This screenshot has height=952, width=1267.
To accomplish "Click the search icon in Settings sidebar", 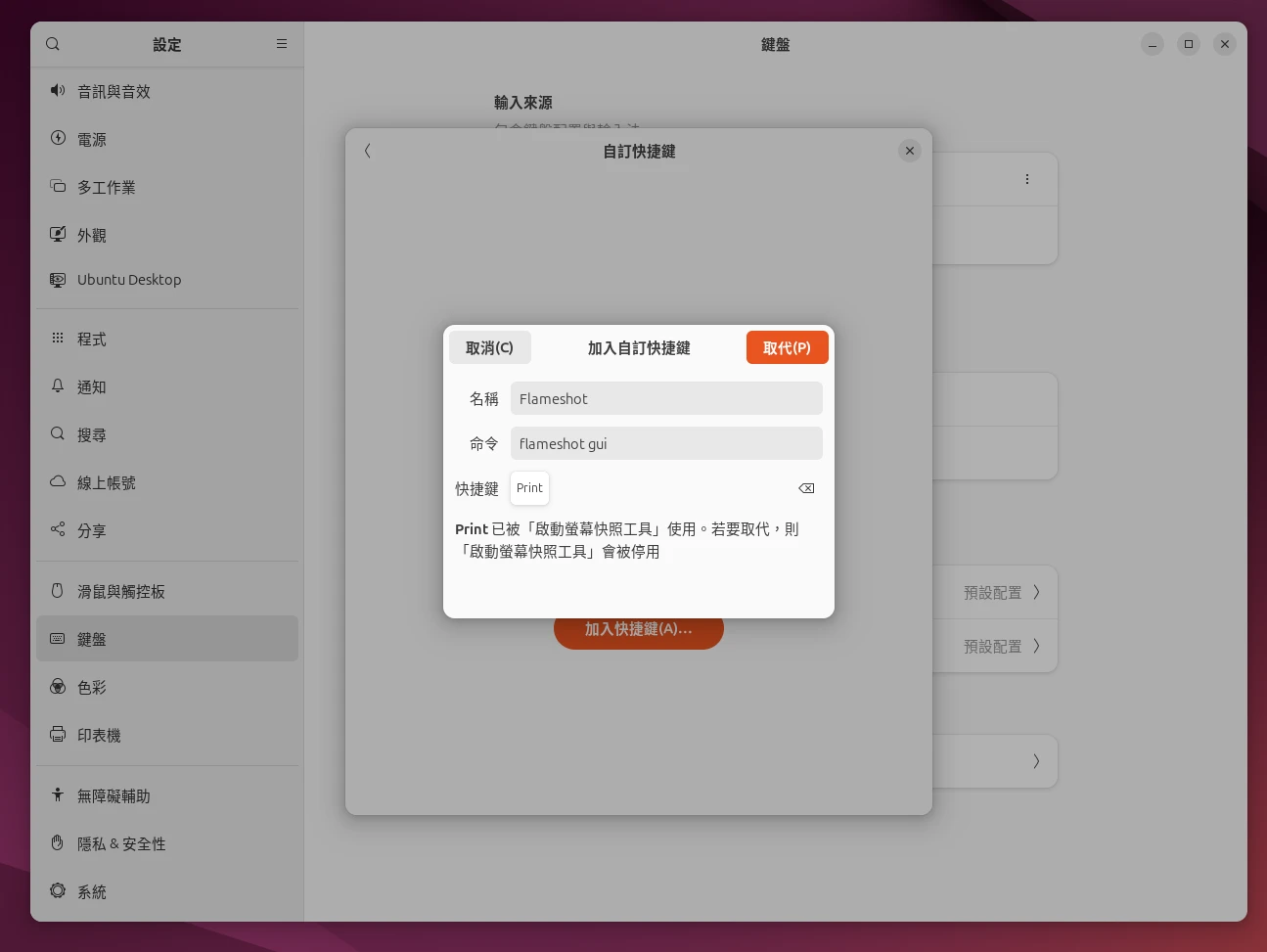I will [x=53, y=44].
